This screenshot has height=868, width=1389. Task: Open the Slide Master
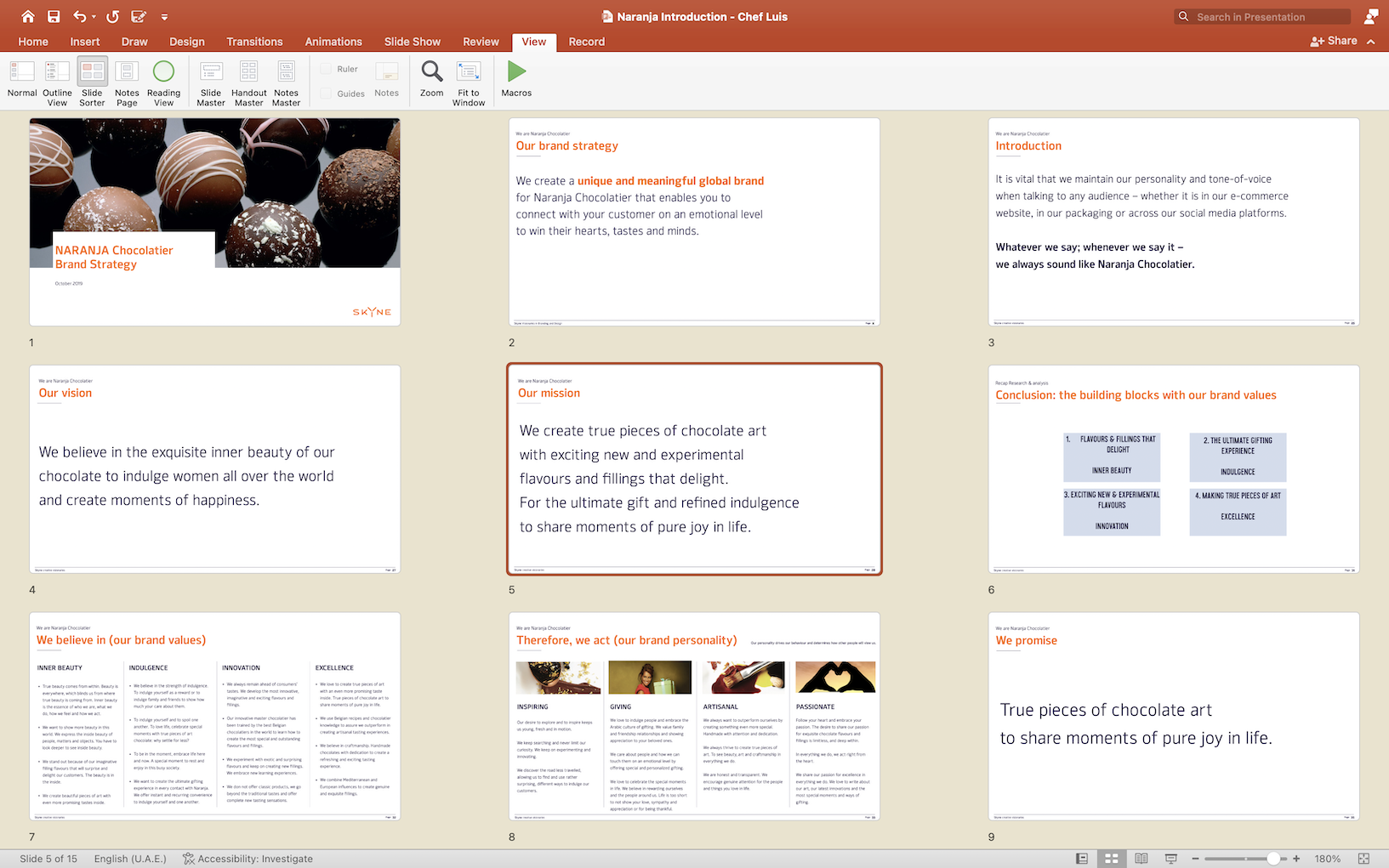(x=211, y=83)
